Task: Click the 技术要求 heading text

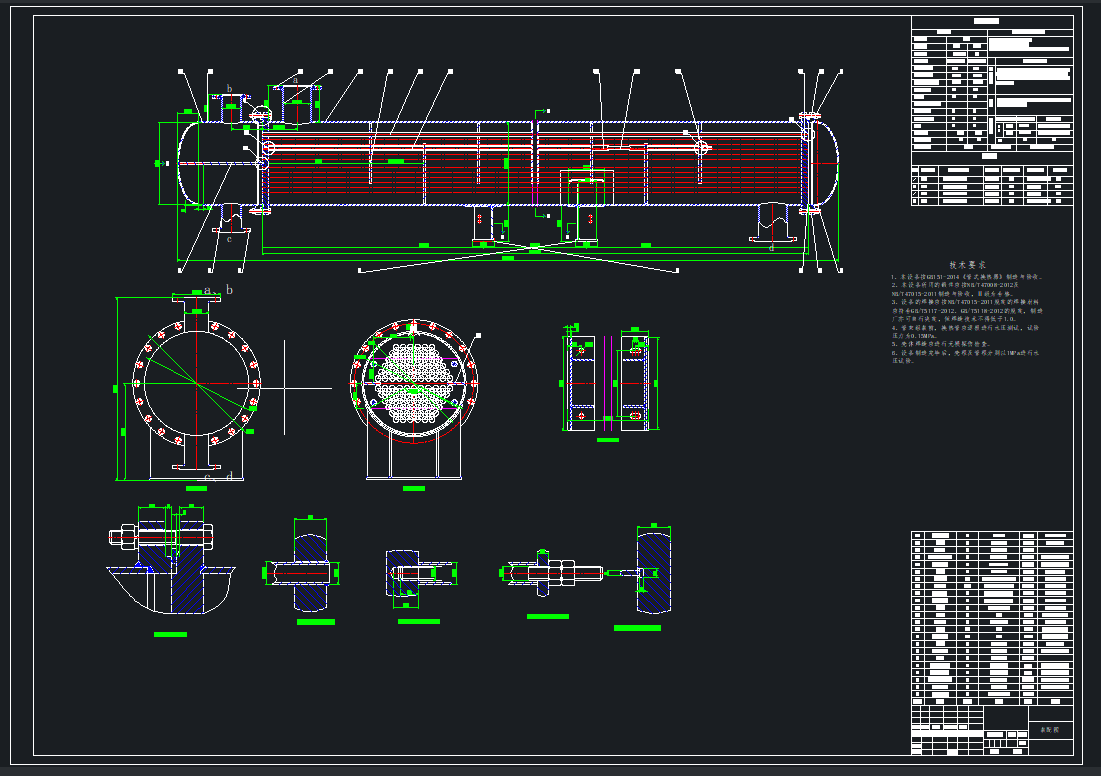Action: (967, 264)
